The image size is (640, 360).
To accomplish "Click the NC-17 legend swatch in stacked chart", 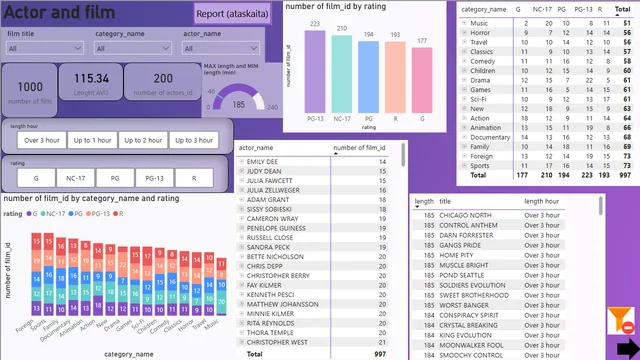I will pyautogui.click(x=43, y=213).
